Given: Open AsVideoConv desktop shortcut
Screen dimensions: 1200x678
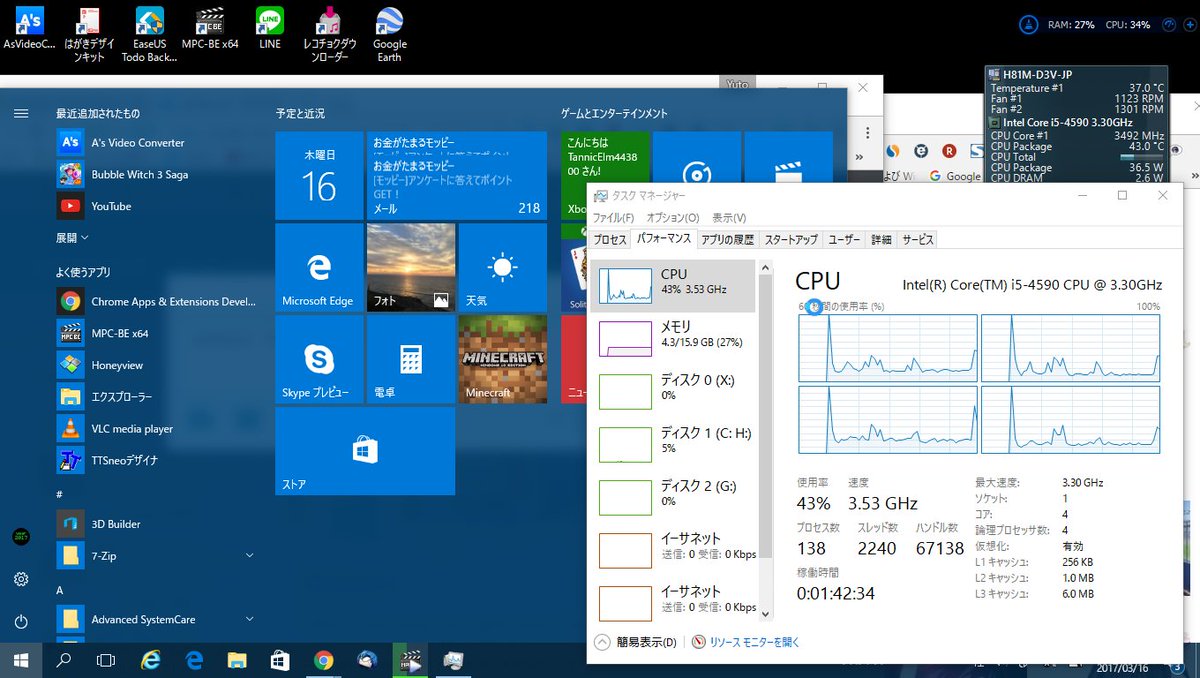Looking at the screenshot, I should (x=30, y=29).
